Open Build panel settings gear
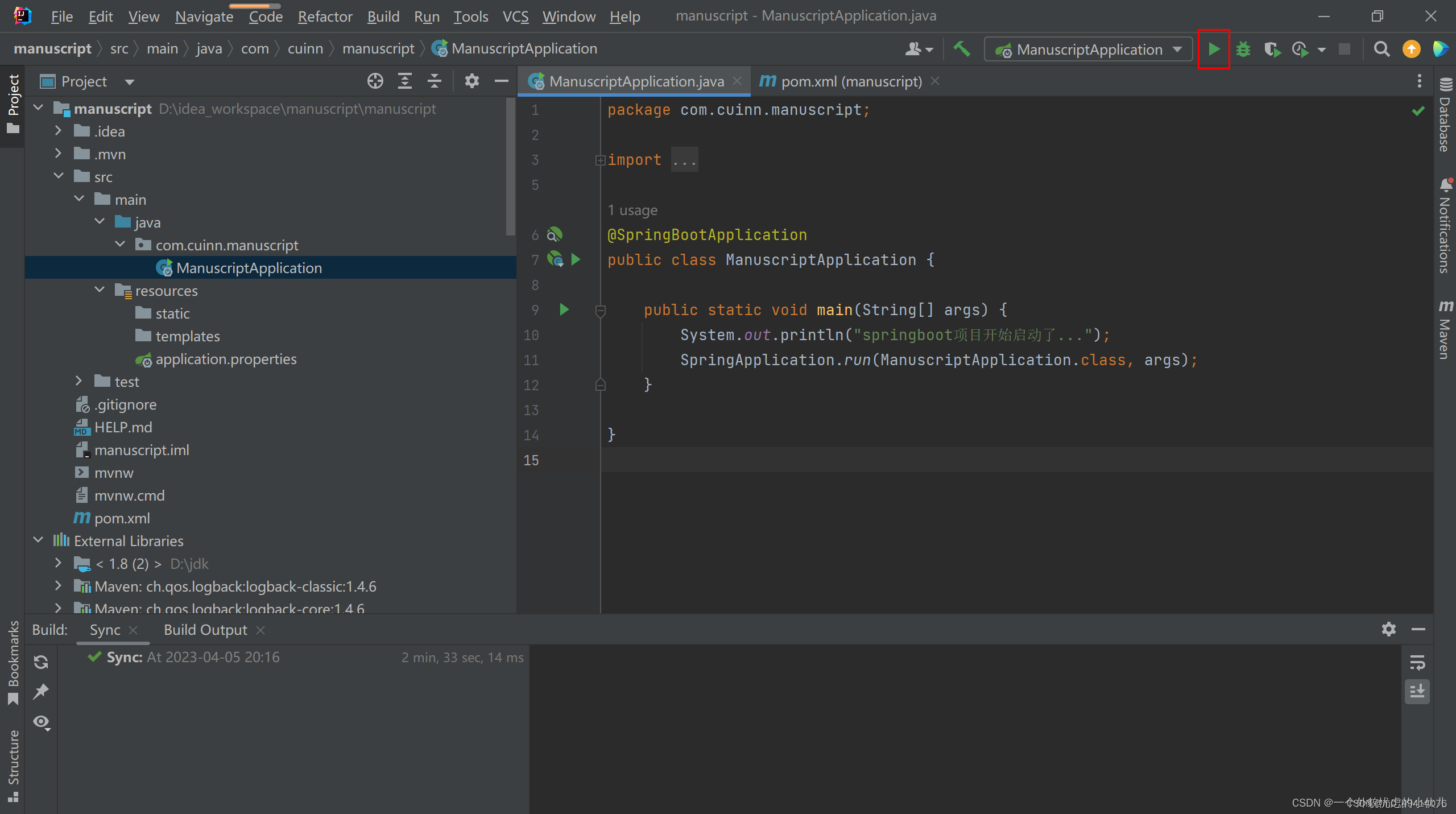The image size is (1456, 814). [x=1388, y=629]
